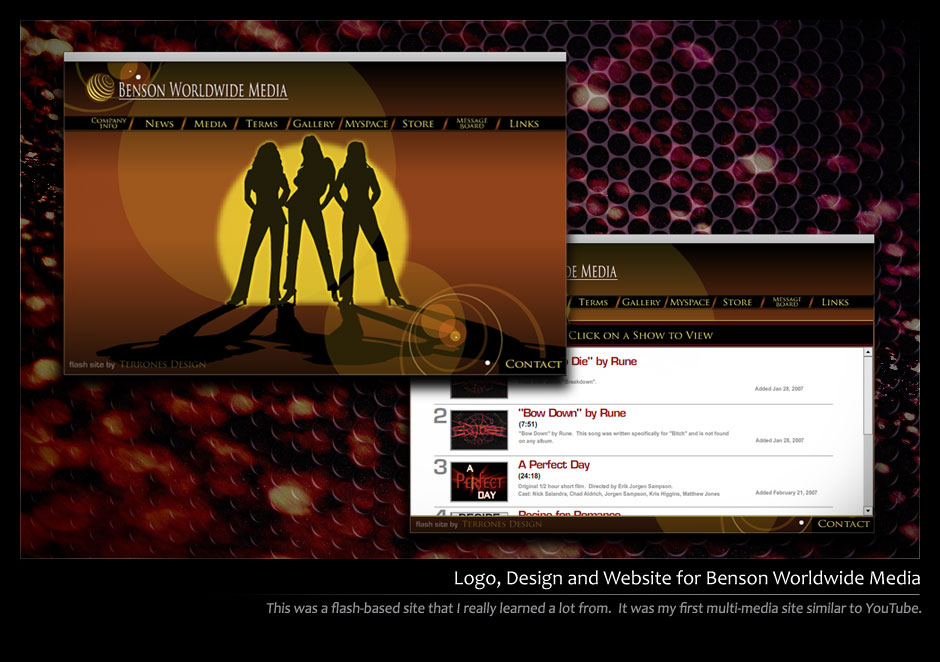Click Contact in the front window footer
This screenshot has width=940, height=662.
pyautogui.click(x=533, y=364)
